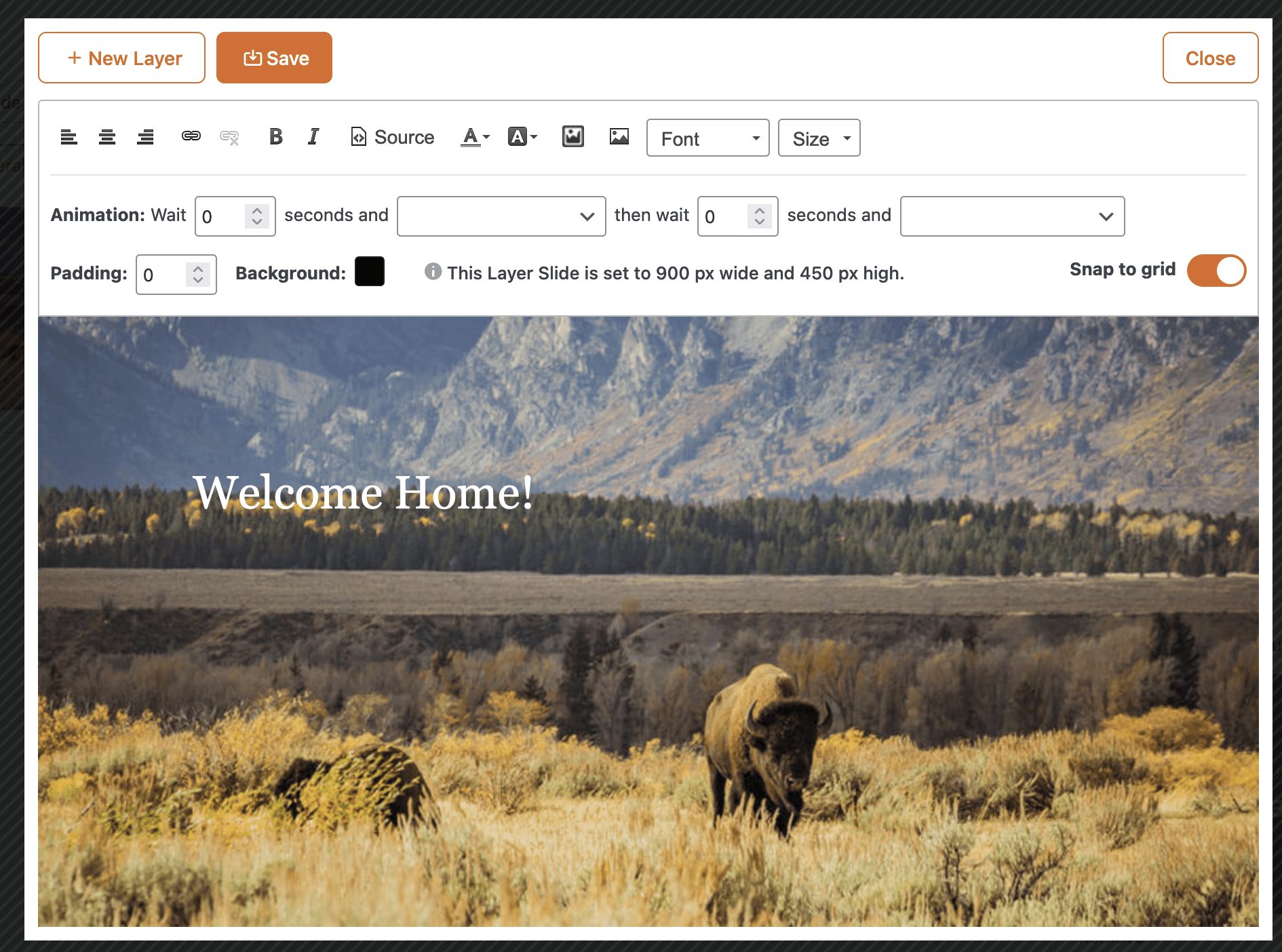The width and height of the screenshot is (1282, 952).
Task: Align text to the right
Action: (x=144, y=137)
